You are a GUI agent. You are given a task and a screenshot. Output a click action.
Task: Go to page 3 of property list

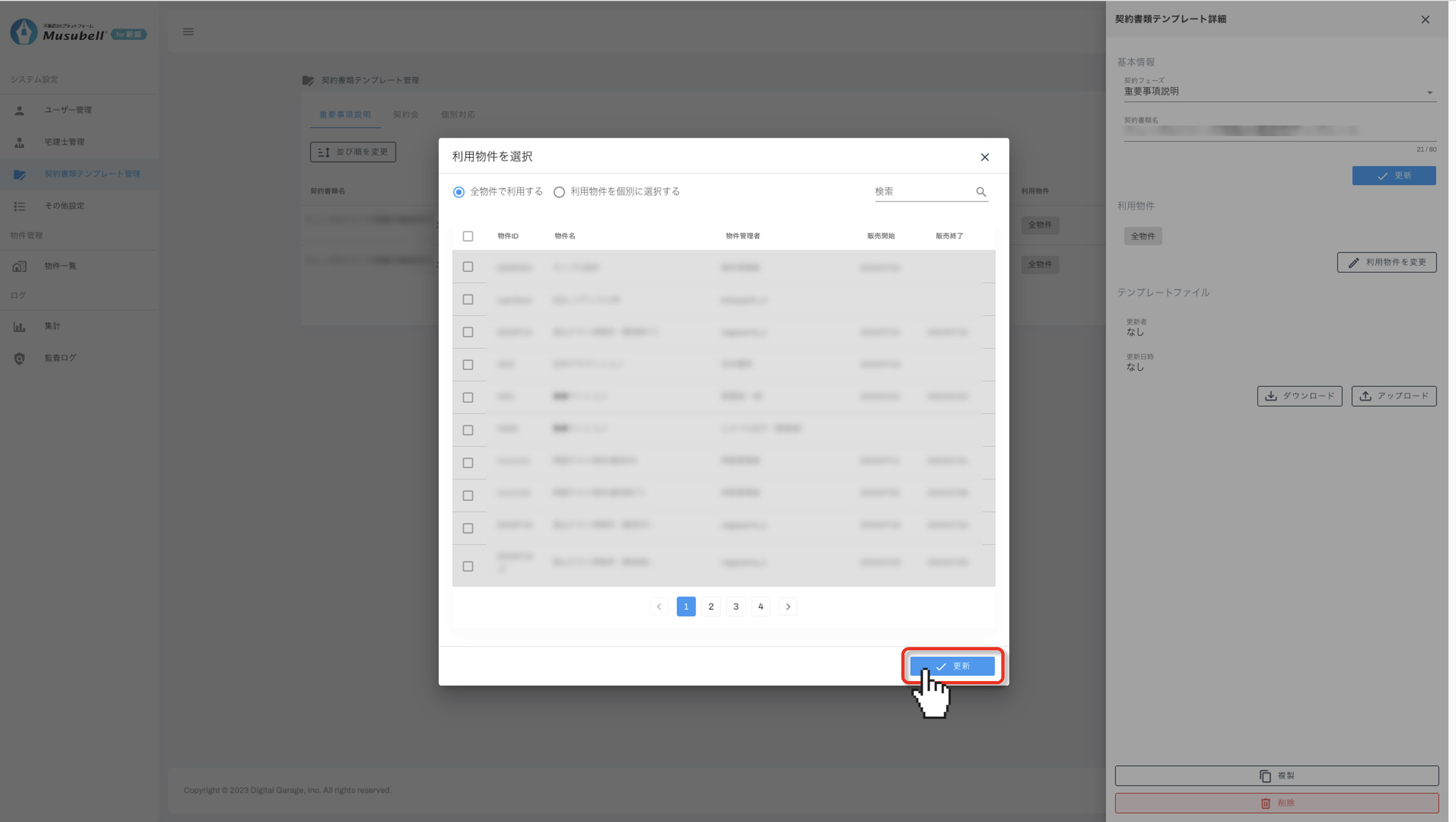click(735, 606)
